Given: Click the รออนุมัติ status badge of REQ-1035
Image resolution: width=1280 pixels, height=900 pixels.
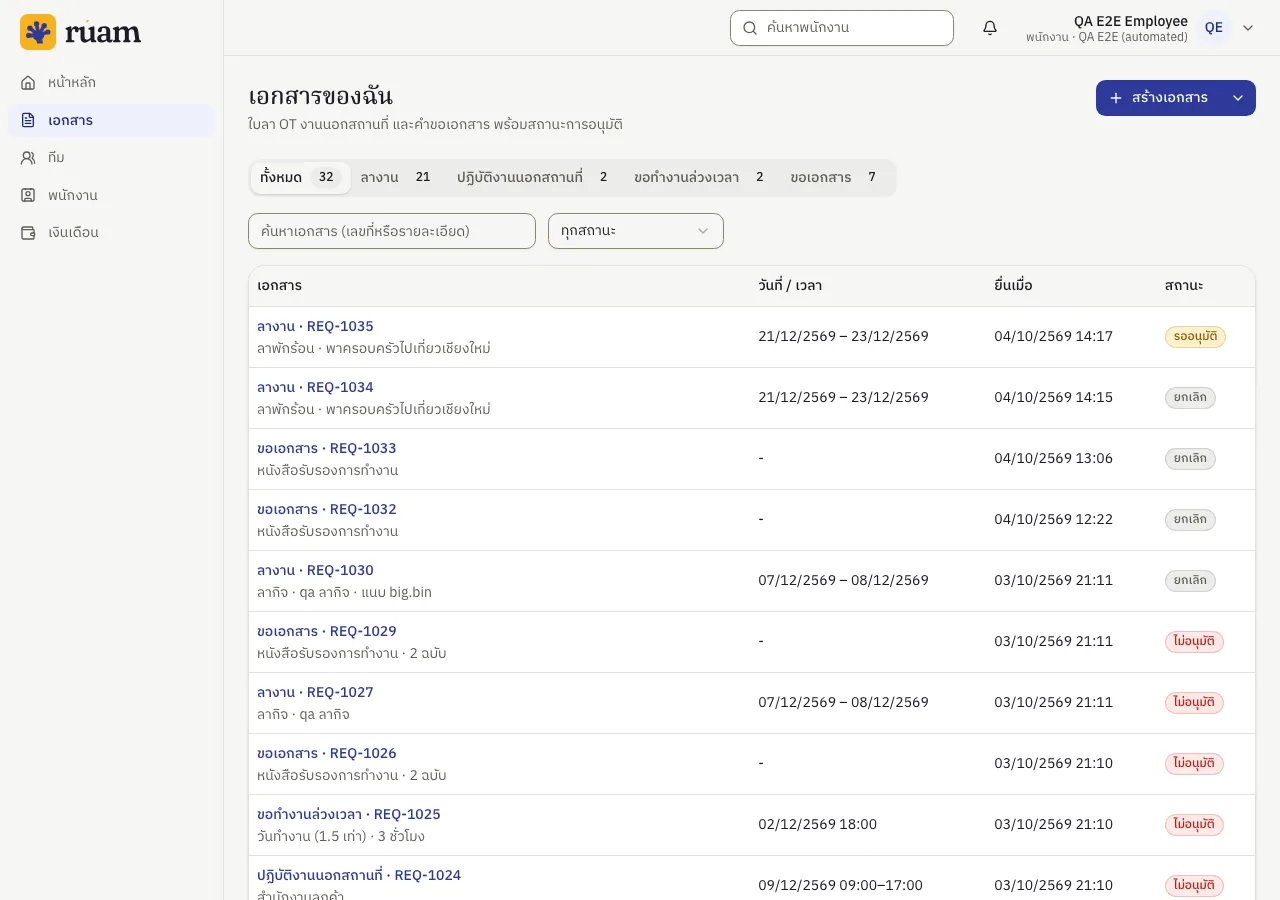Looking at the screenshot, I should pos(1195,337).
